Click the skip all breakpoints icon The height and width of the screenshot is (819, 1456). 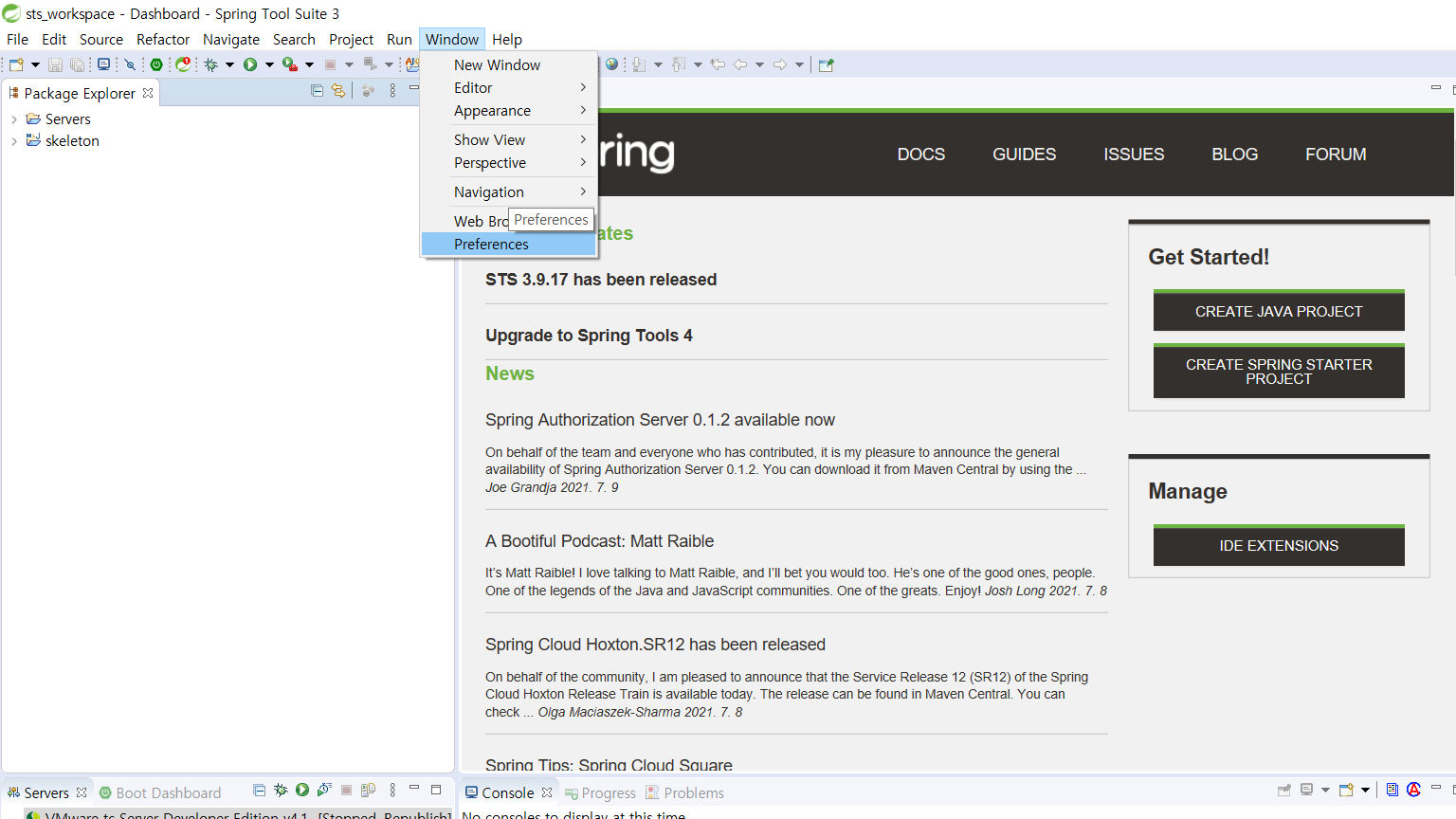tap(130, 64)
